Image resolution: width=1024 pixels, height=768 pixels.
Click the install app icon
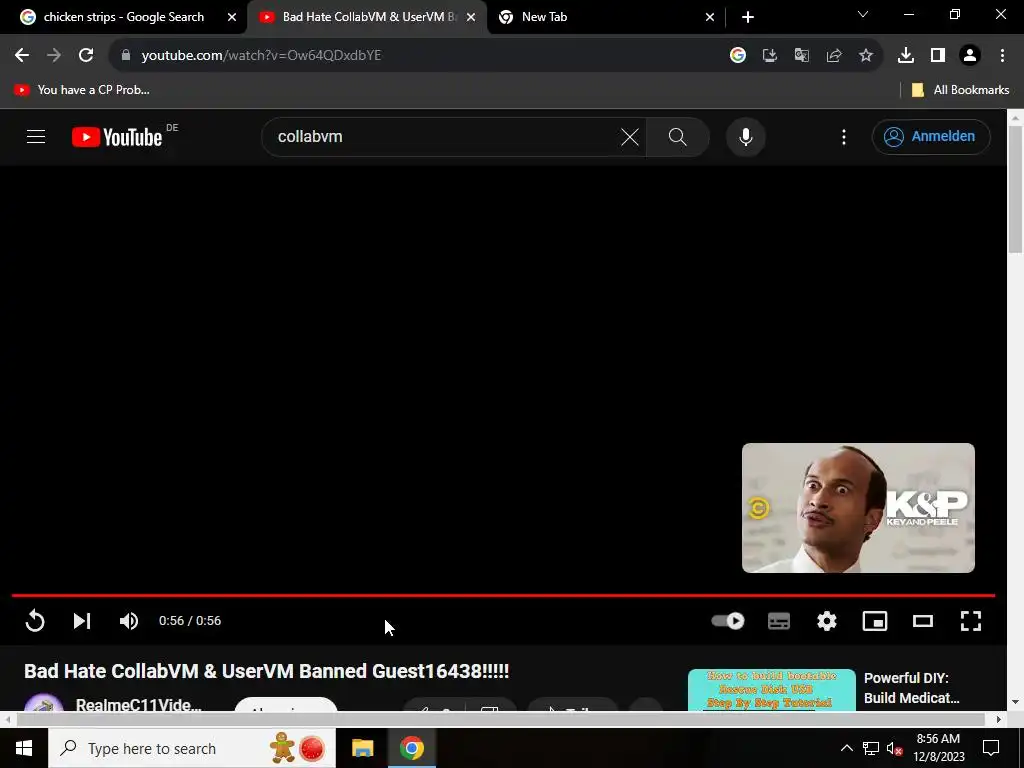[x=770, y=56]
